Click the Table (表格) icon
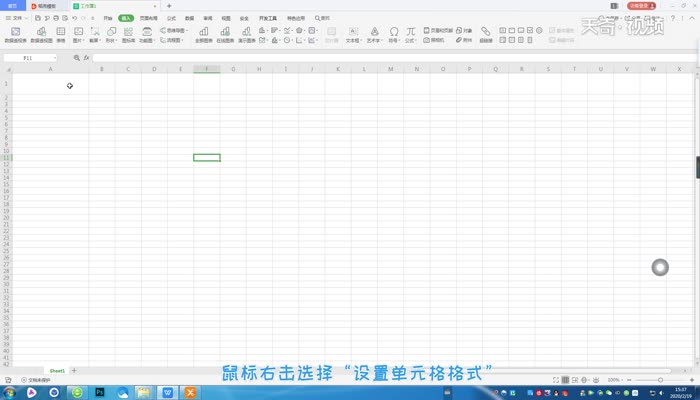Viewport: 700px width, 400px height. [x=61, y=34]
